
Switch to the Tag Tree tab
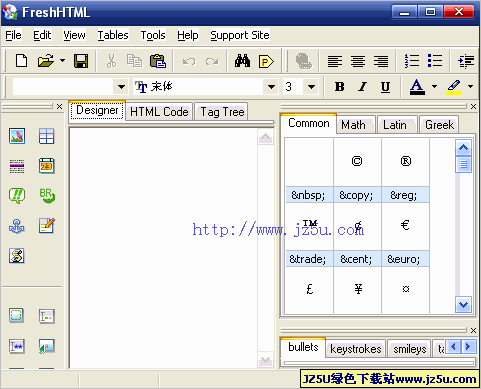point(222,112)
